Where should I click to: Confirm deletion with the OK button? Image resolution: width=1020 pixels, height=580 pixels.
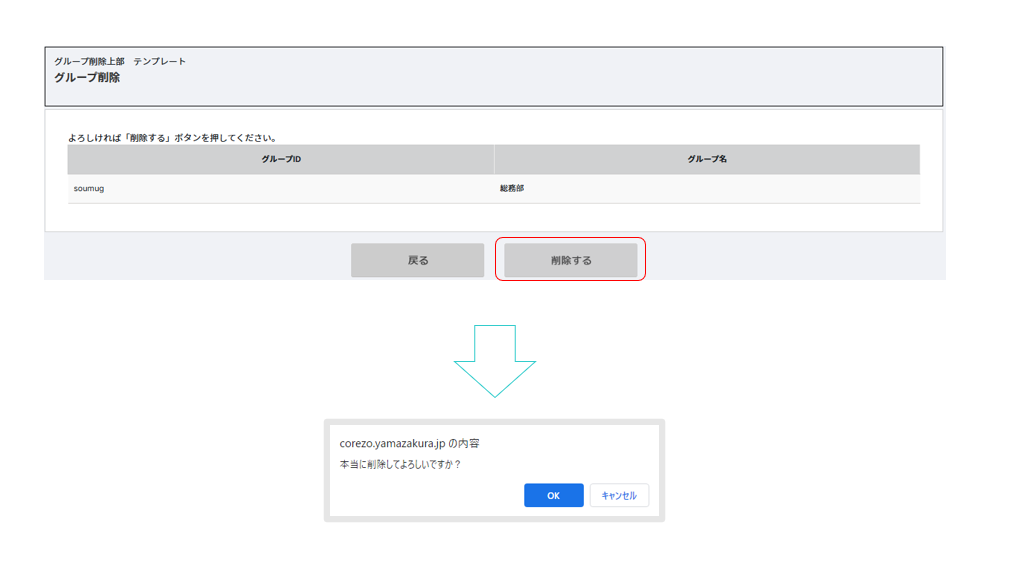click(554, 495)
